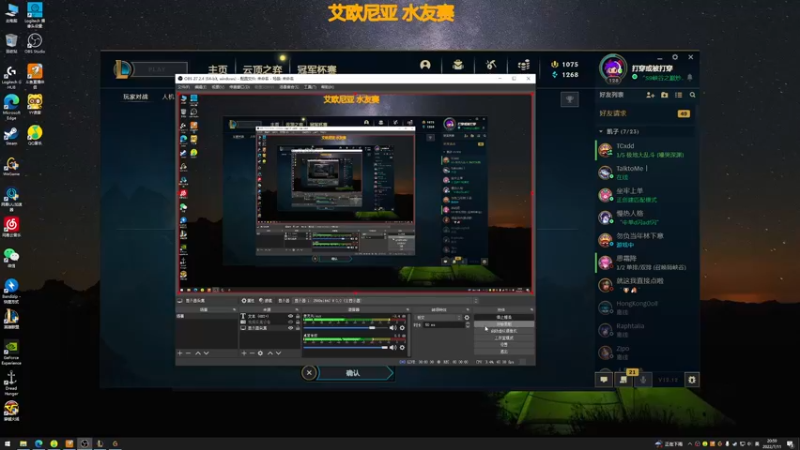
Task: Open friend requests row with 49 badge
Action: click(x=645, y=113)
